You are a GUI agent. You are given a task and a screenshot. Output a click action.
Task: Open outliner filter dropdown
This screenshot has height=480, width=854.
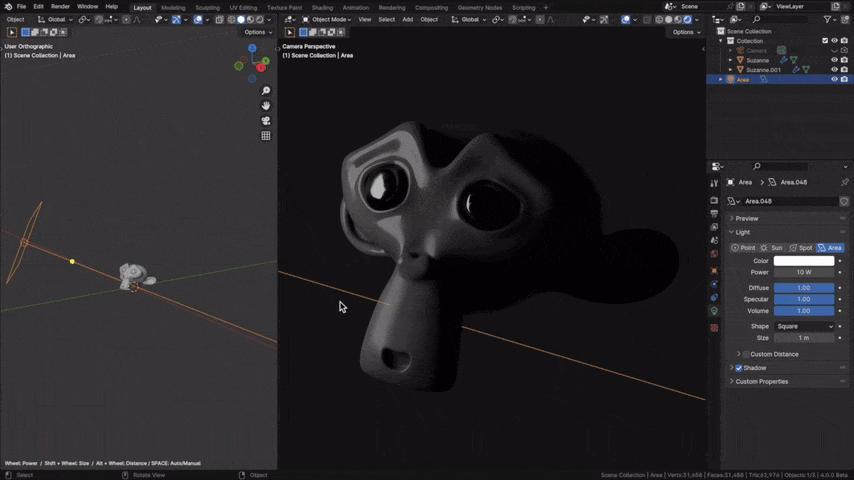[829, 20]
